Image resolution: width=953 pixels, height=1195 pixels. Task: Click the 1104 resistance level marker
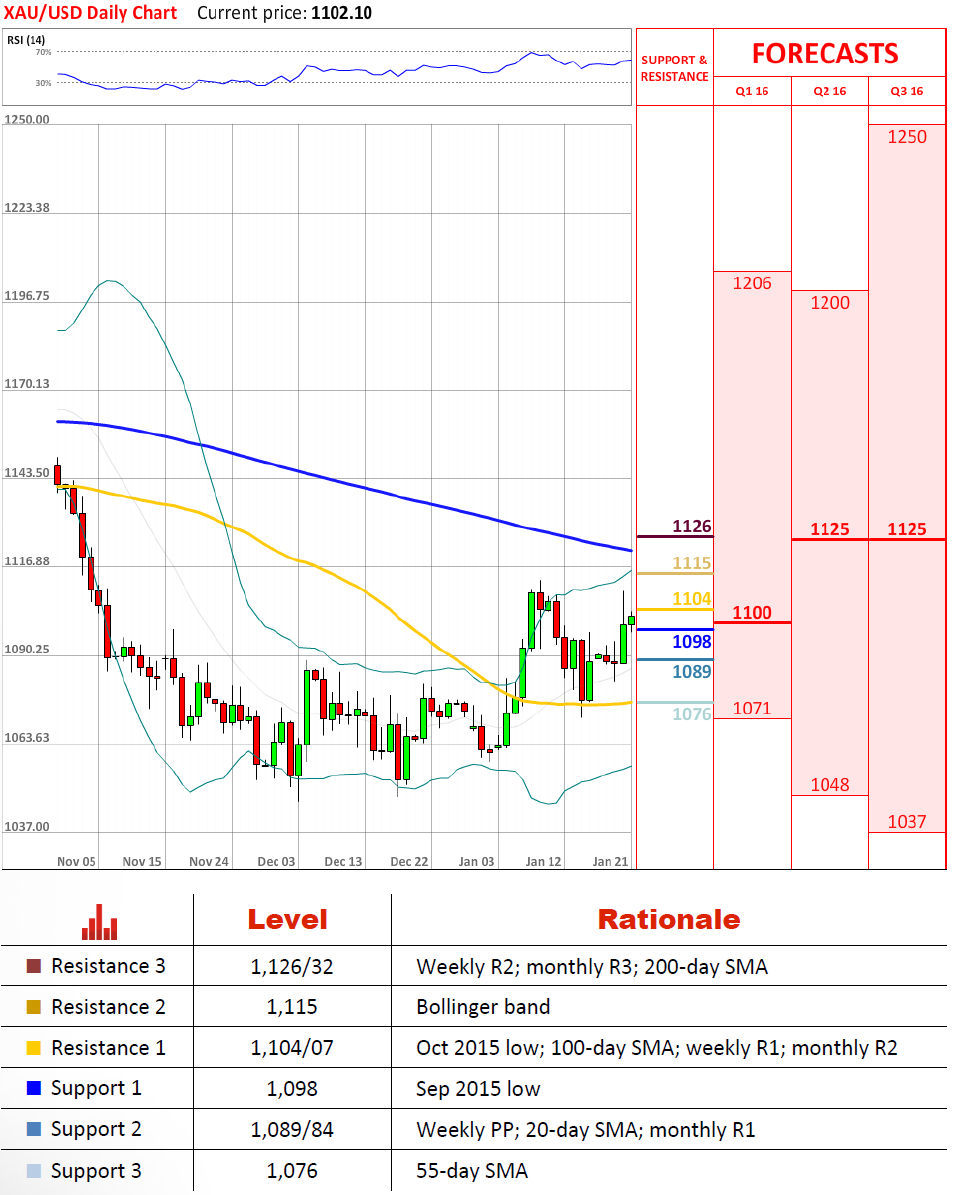(691, 598)
